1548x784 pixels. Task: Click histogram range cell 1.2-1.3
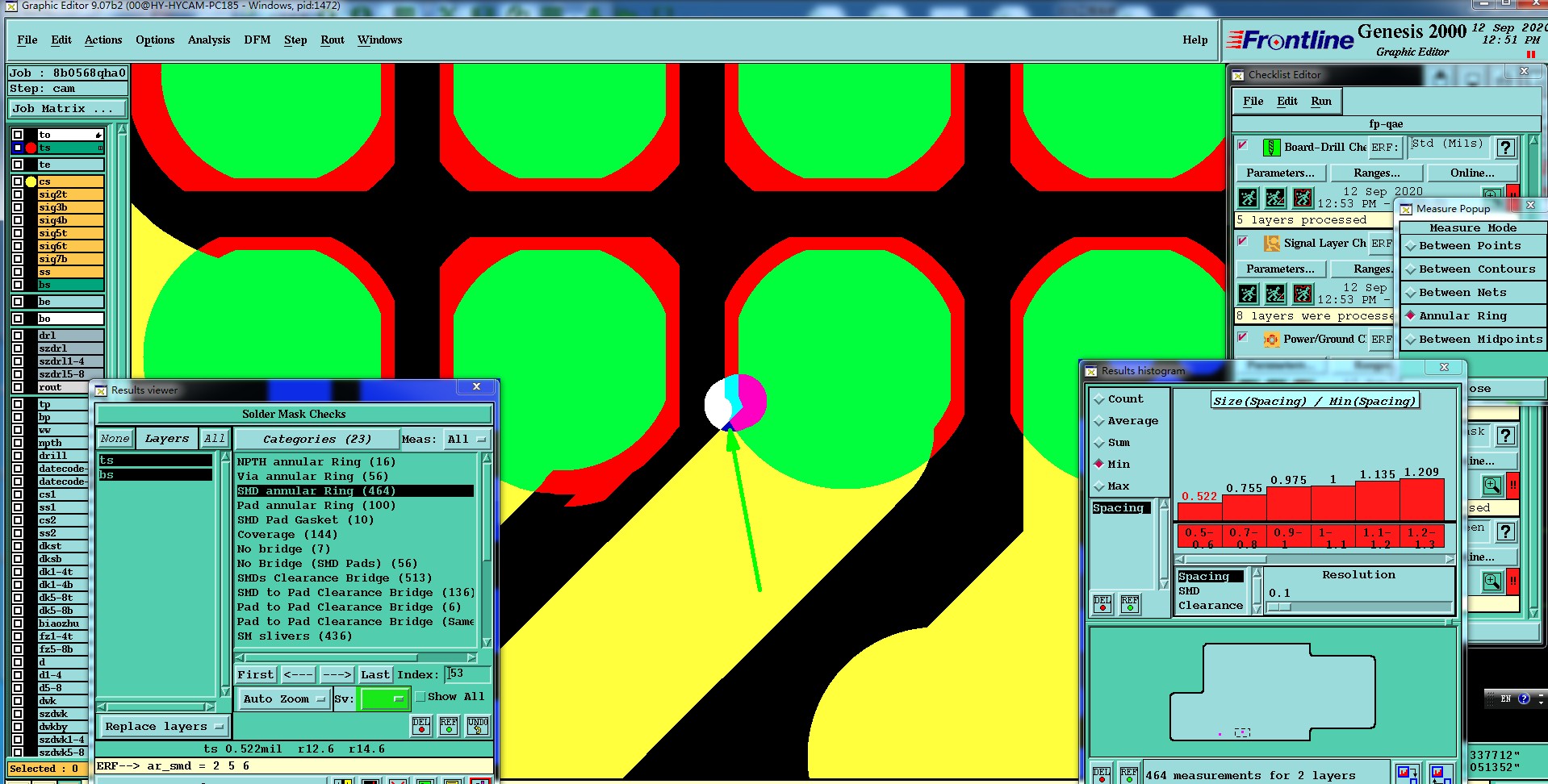1421,537
